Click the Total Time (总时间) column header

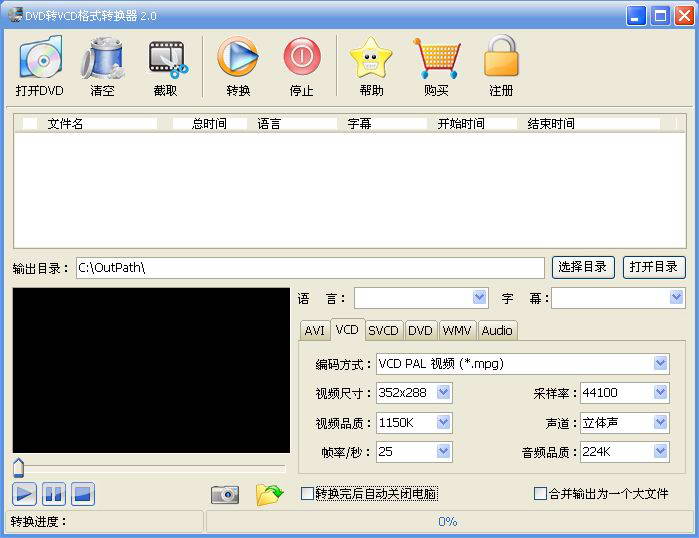(x=209, y=123)
